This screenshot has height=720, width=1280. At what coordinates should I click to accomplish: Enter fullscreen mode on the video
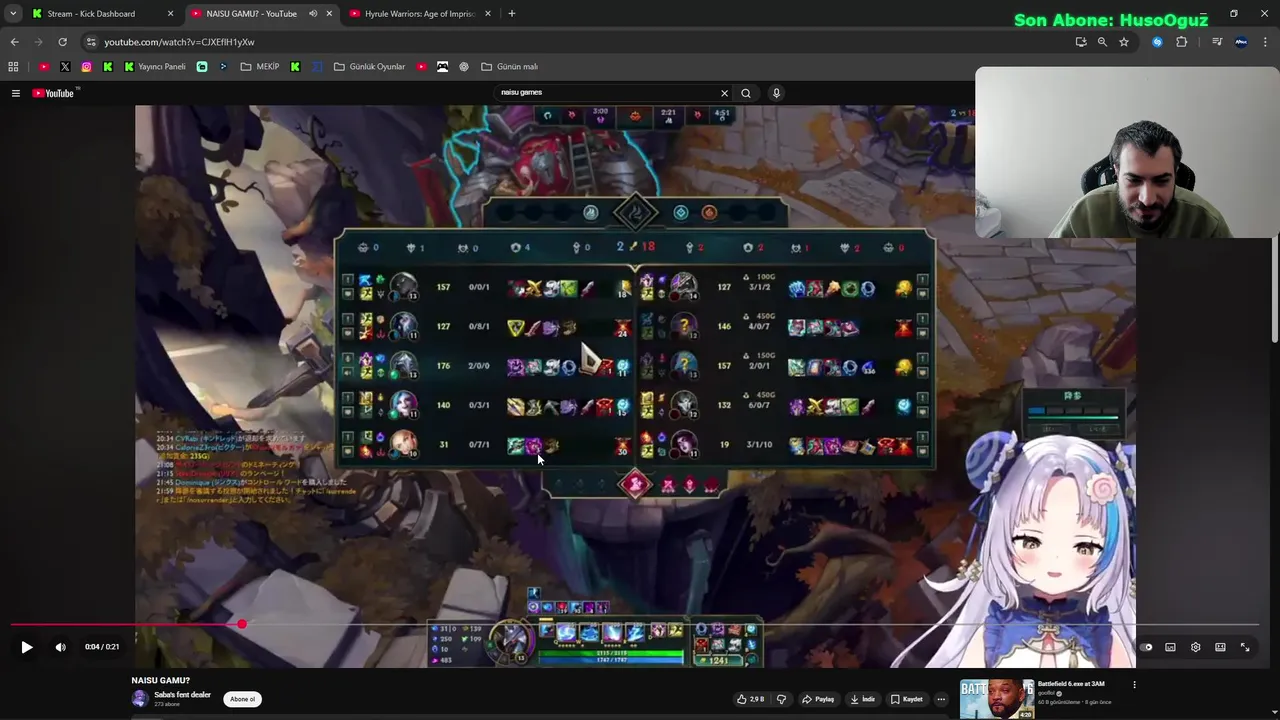(x=1245, y=647)
